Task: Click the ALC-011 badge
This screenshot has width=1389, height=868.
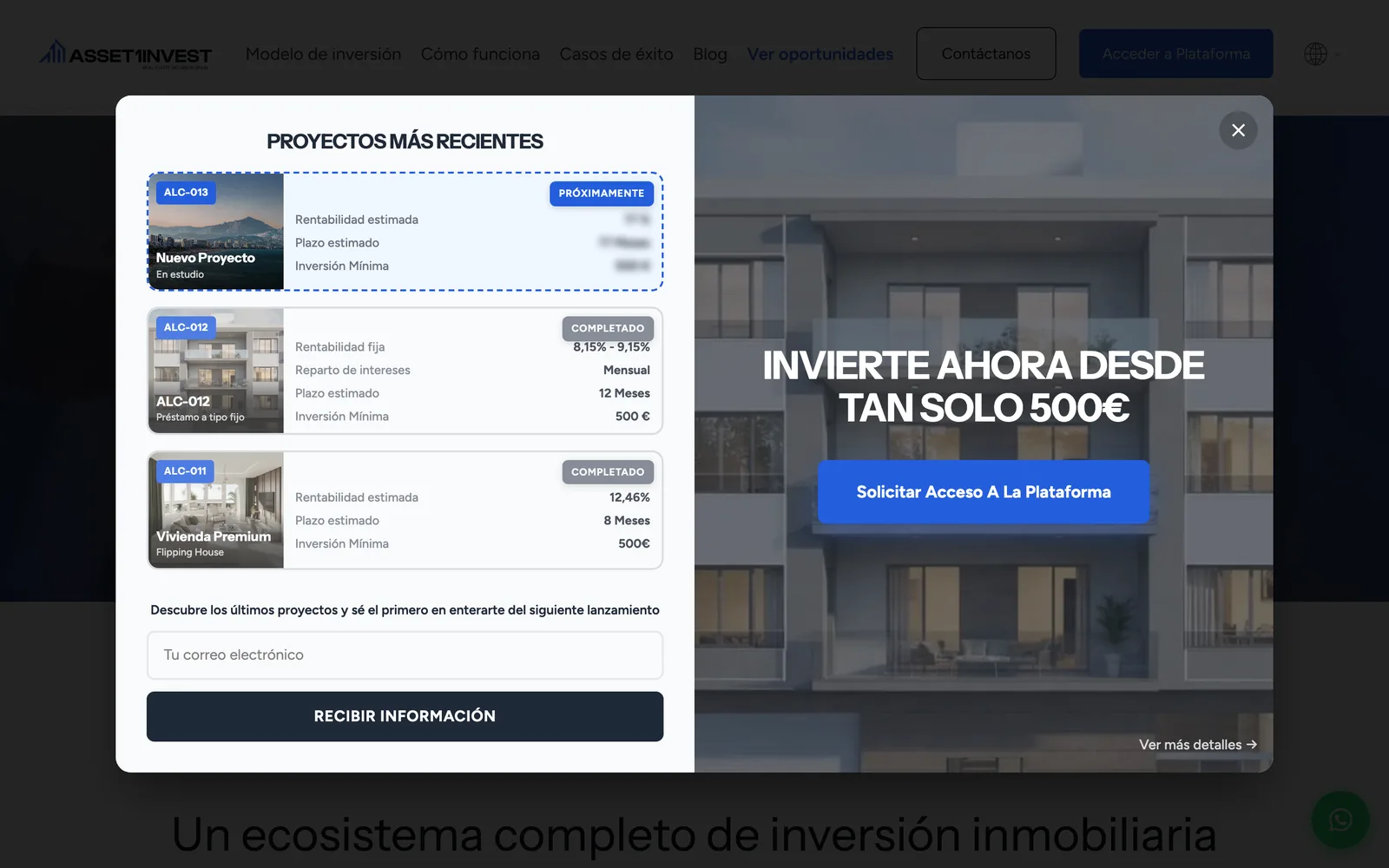Action: point(185,471)
